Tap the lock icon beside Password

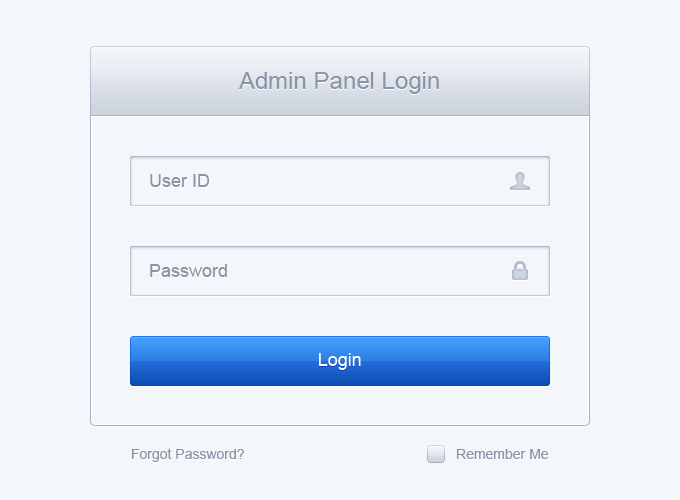(x=520, y=271)
